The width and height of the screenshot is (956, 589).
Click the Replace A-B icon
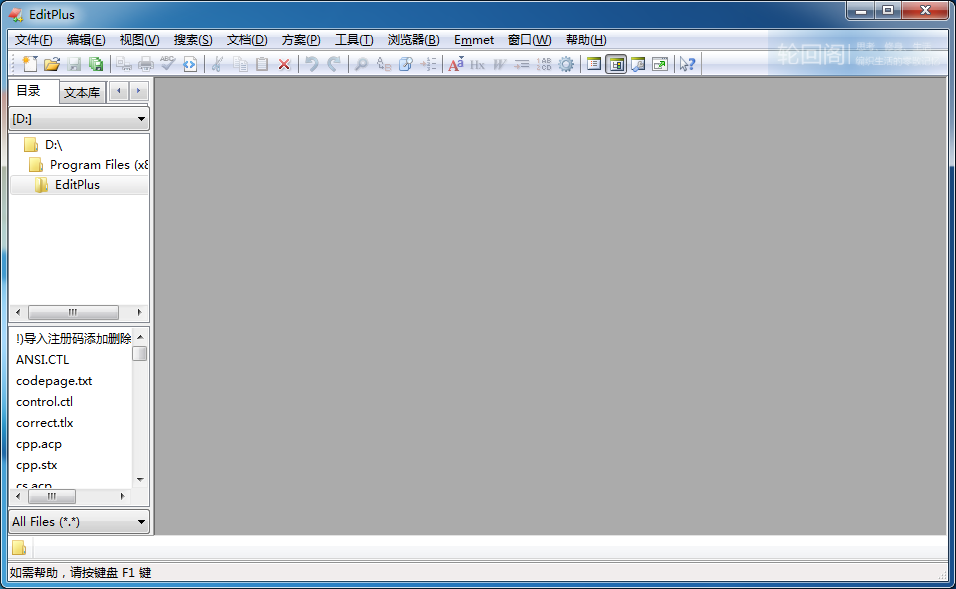coord(383,64)
